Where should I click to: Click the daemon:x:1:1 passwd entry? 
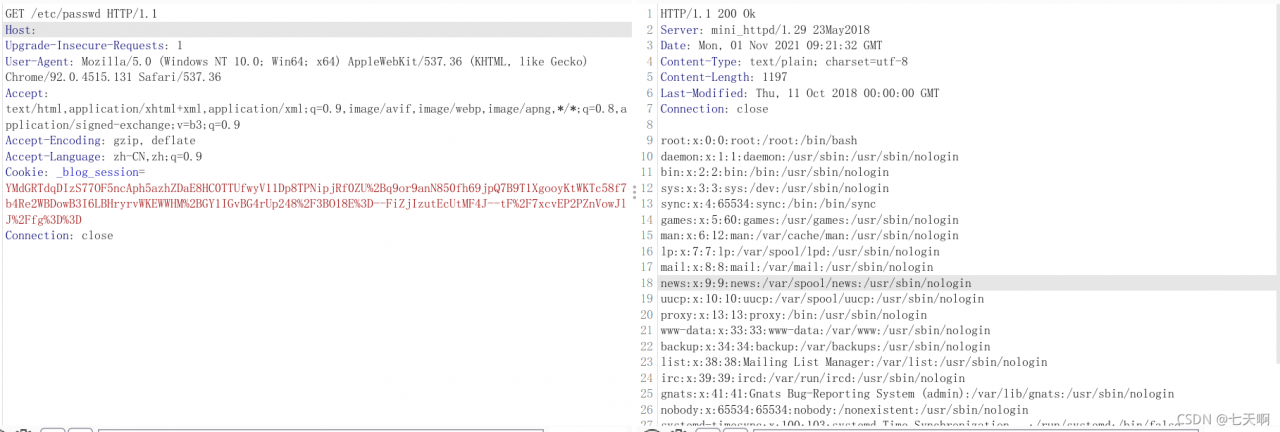(x=809, y=157)
